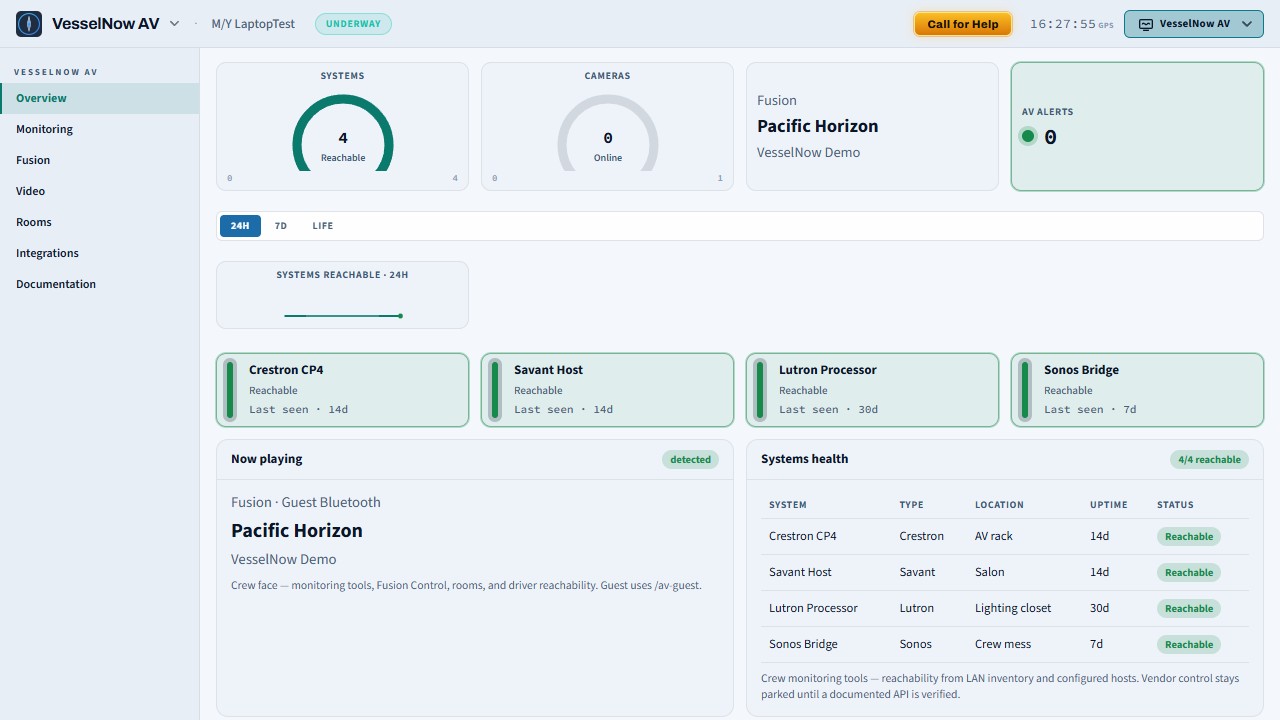Switch time range to LIFE
This screenshot has height=720, width=1280.
[x=322, y=226]
